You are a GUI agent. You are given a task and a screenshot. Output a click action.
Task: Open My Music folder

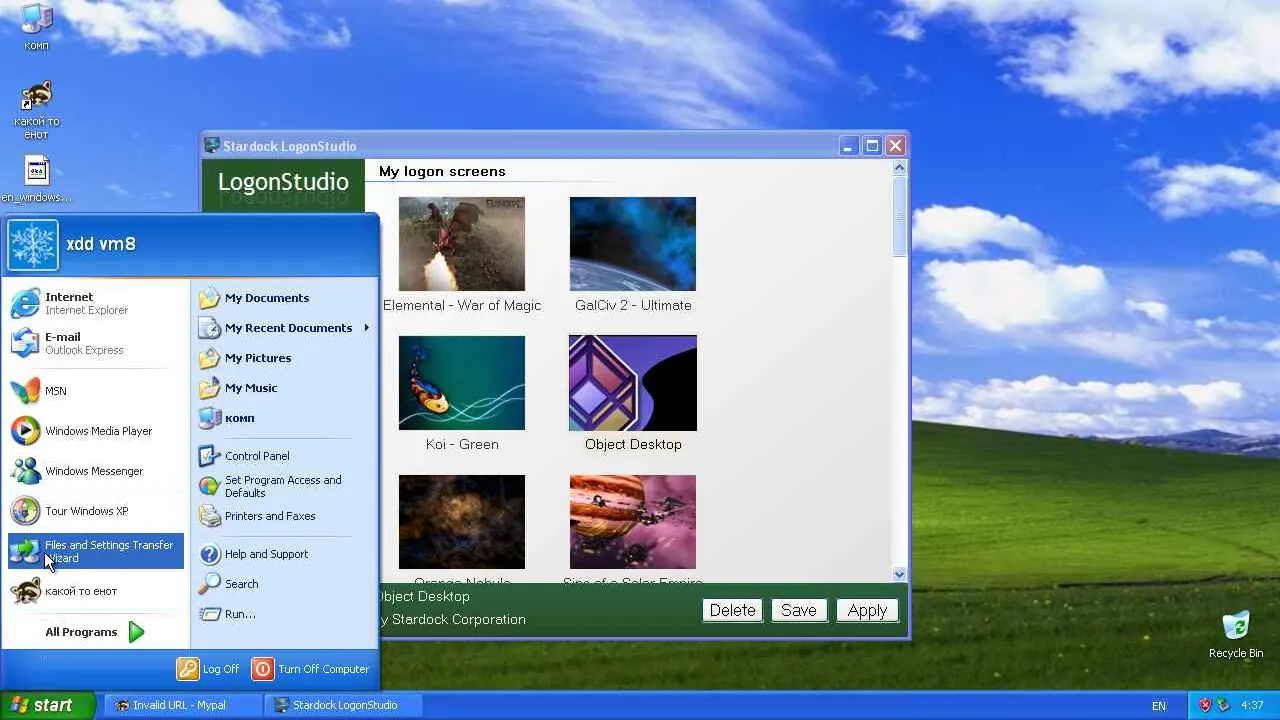pos(284,388)
